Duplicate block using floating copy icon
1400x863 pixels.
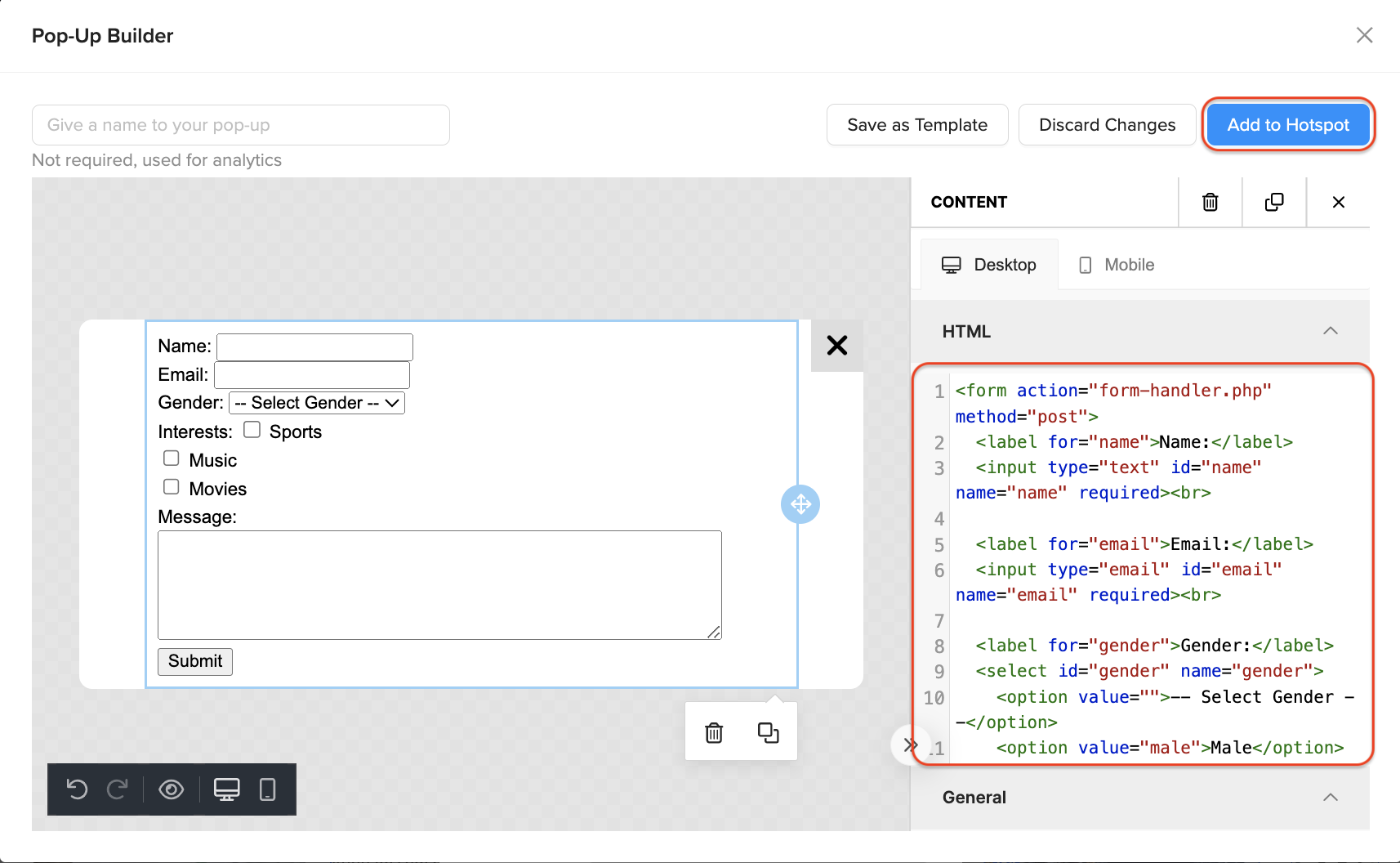coord(768,733)
